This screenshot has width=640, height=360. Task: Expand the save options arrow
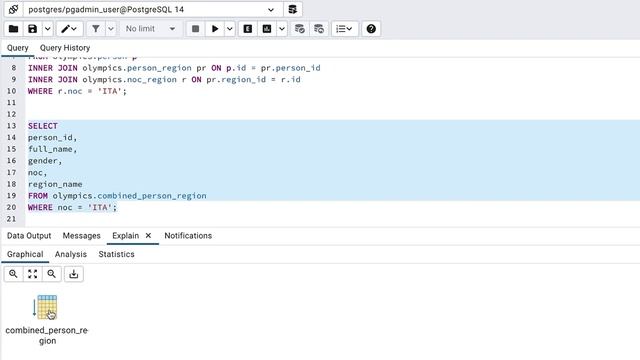[48, 29]
